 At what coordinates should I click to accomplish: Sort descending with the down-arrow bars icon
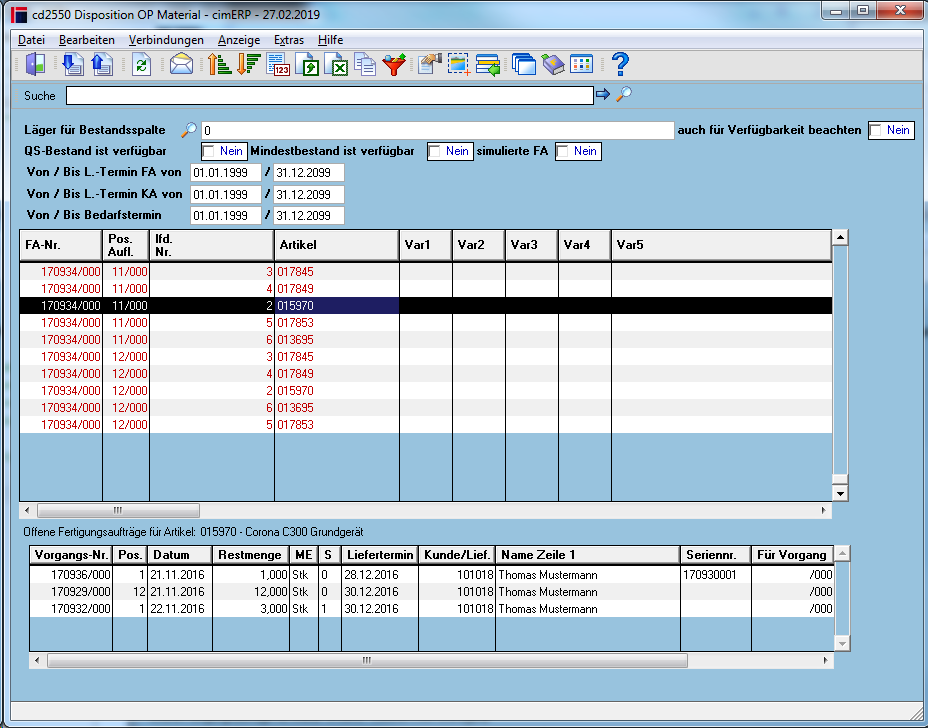click(x=249, y=64)
